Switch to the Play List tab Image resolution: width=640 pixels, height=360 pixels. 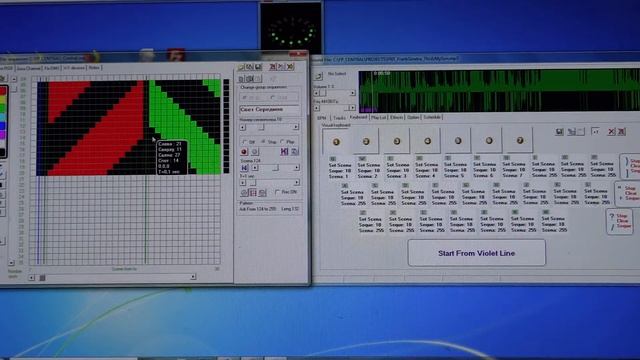[x=378, y=117]
